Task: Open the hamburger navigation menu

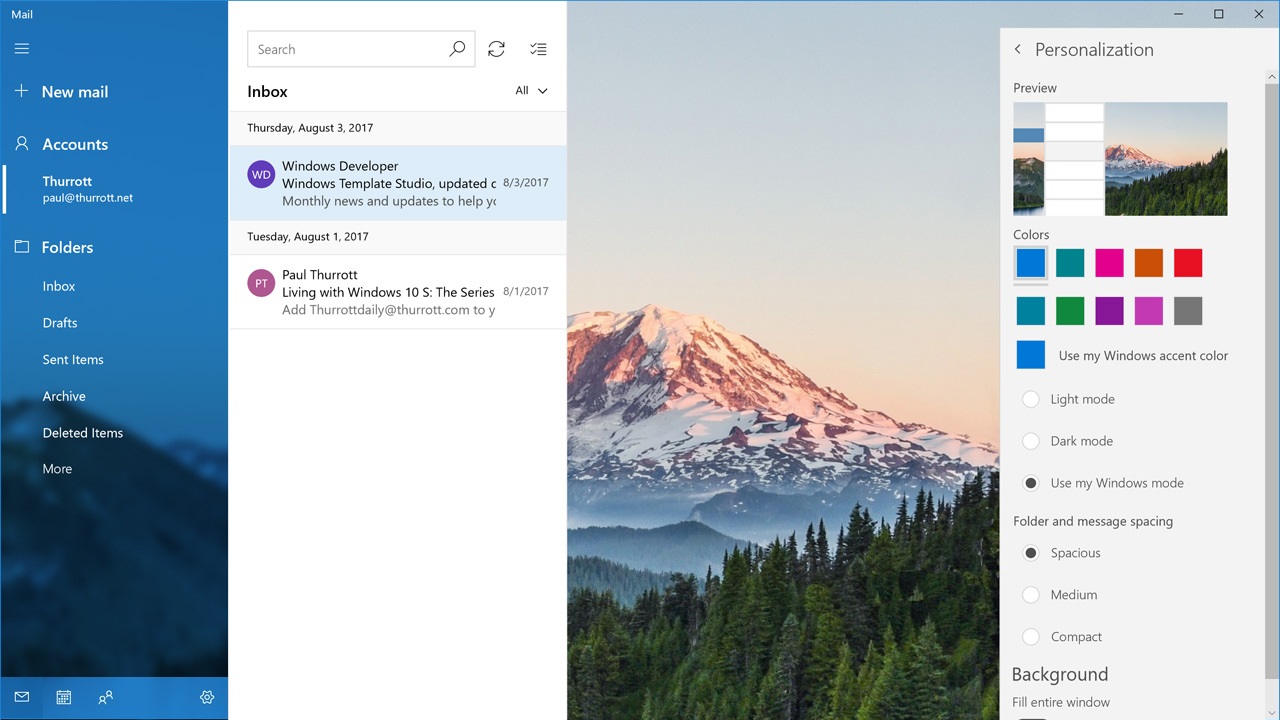Action: click(21, 48)
